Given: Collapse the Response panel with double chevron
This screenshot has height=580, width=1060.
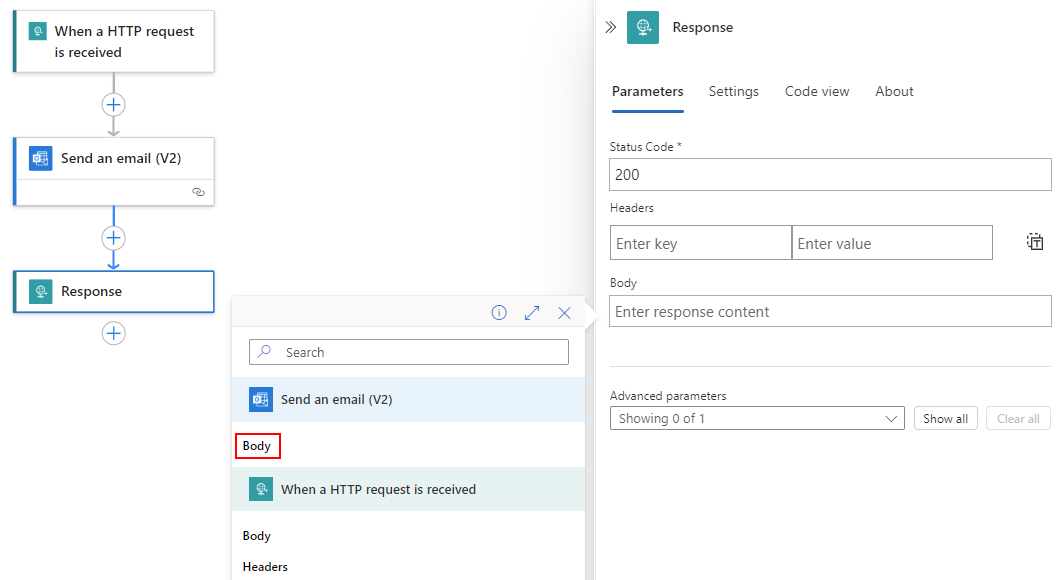Looking at the screenshot, I should 611,27.
